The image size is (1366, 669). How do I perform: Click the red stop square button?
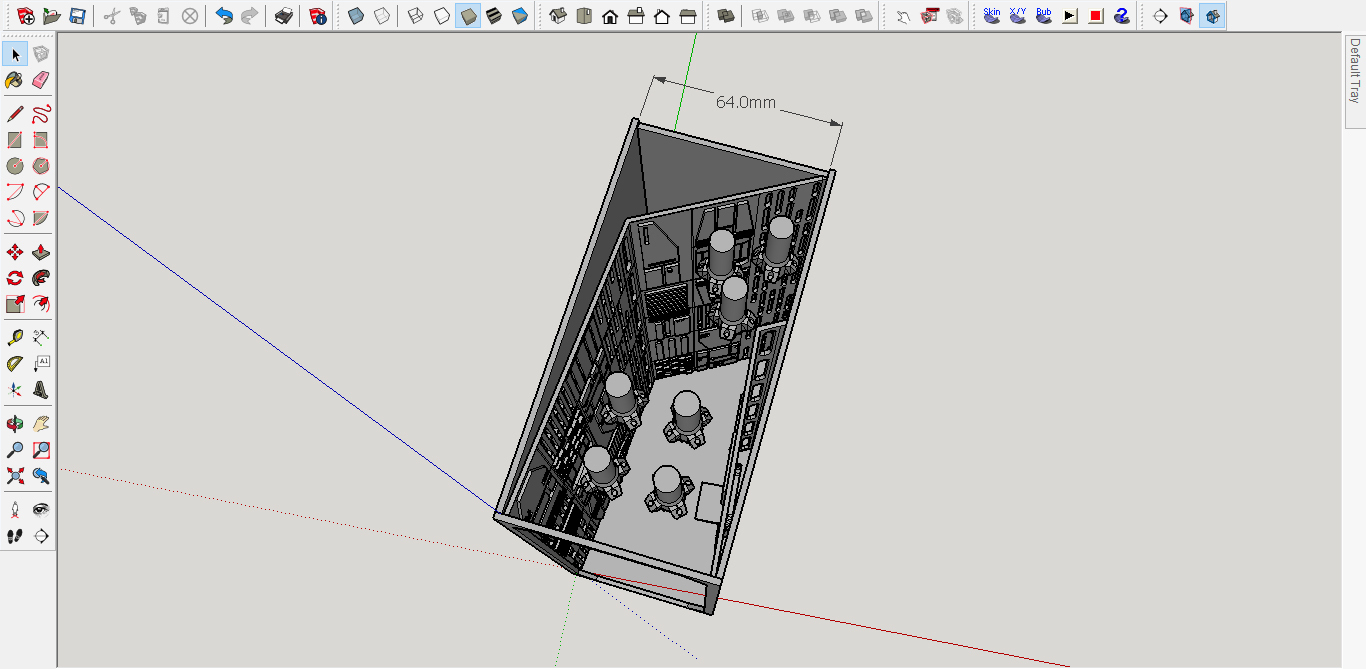click(x=1096, y=16)
